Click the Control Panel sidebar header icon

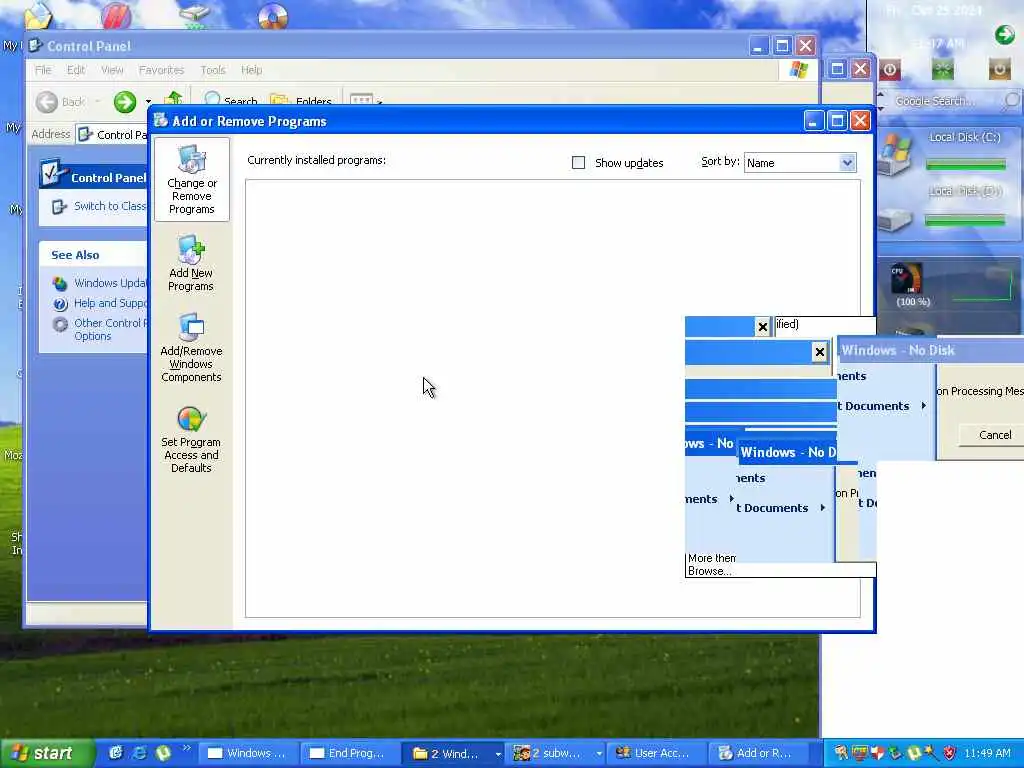click(x=52, y=174)
